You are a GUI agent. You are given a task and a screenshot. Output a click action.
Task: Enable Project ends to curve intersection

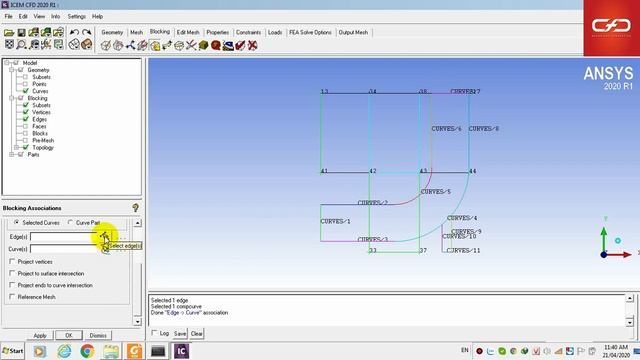(12, 285)
